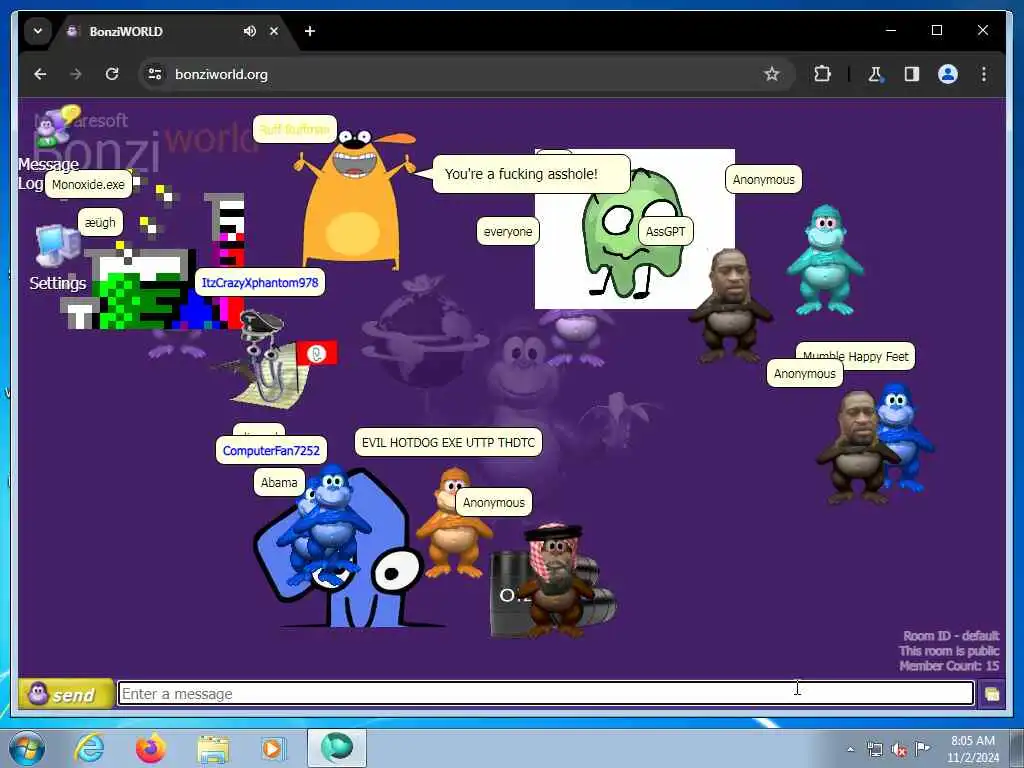This screenshot has width=1024, height=768.
Task: Reload the bonziworld.org page
Action: click(x=112, y=74)
